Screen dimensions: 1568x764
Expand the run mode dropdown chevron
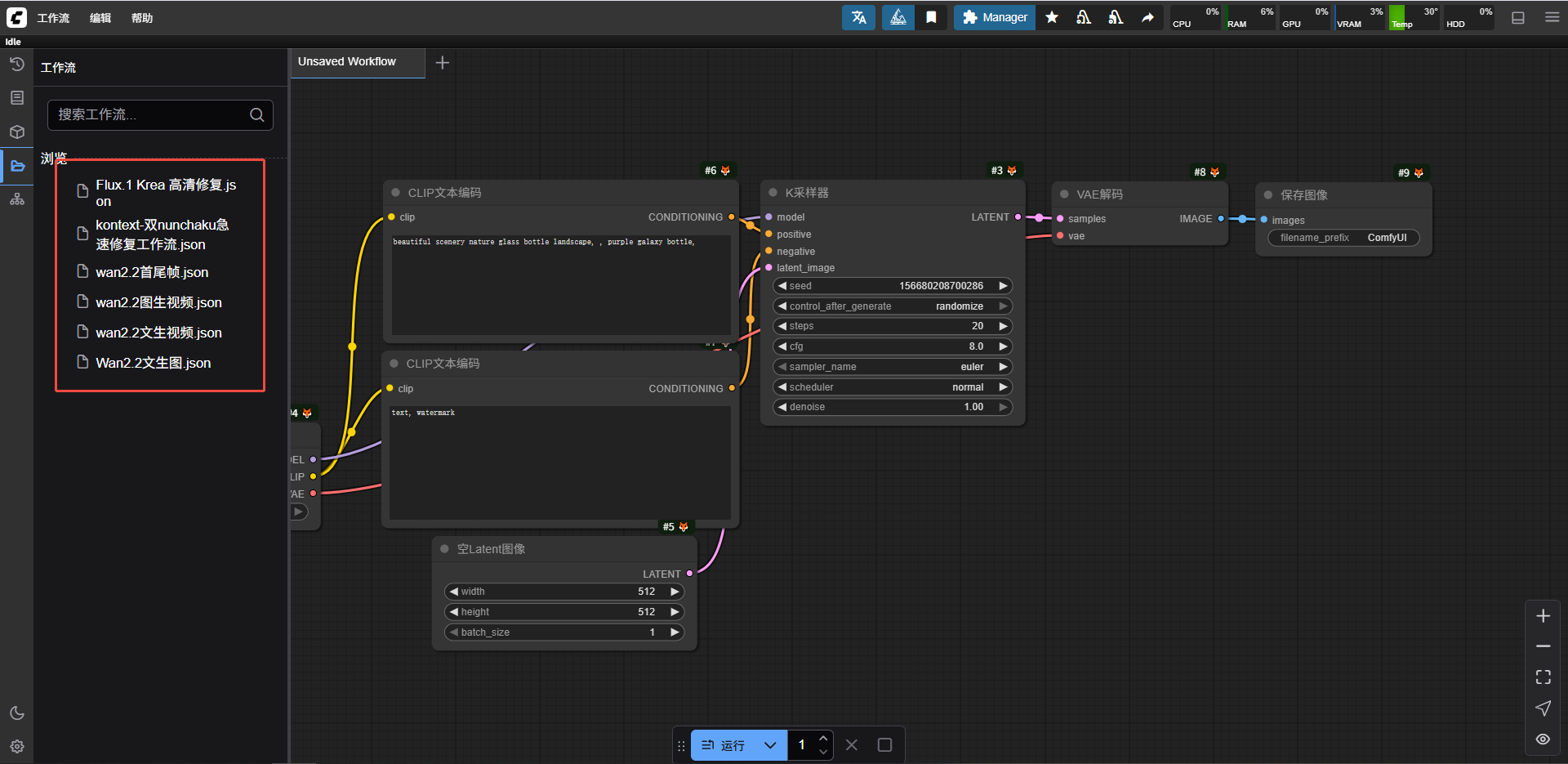770,745
